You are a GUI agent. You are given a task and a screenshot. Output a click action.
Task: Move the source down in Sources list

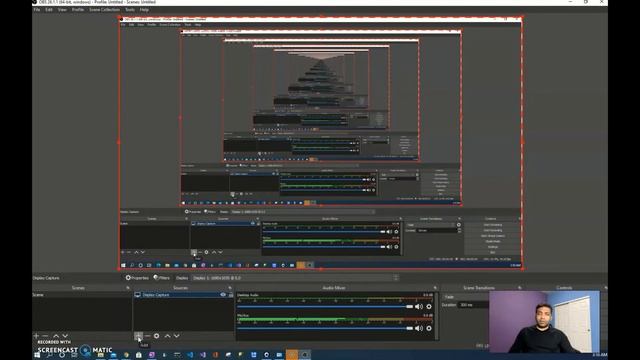[x=176, y=336]
